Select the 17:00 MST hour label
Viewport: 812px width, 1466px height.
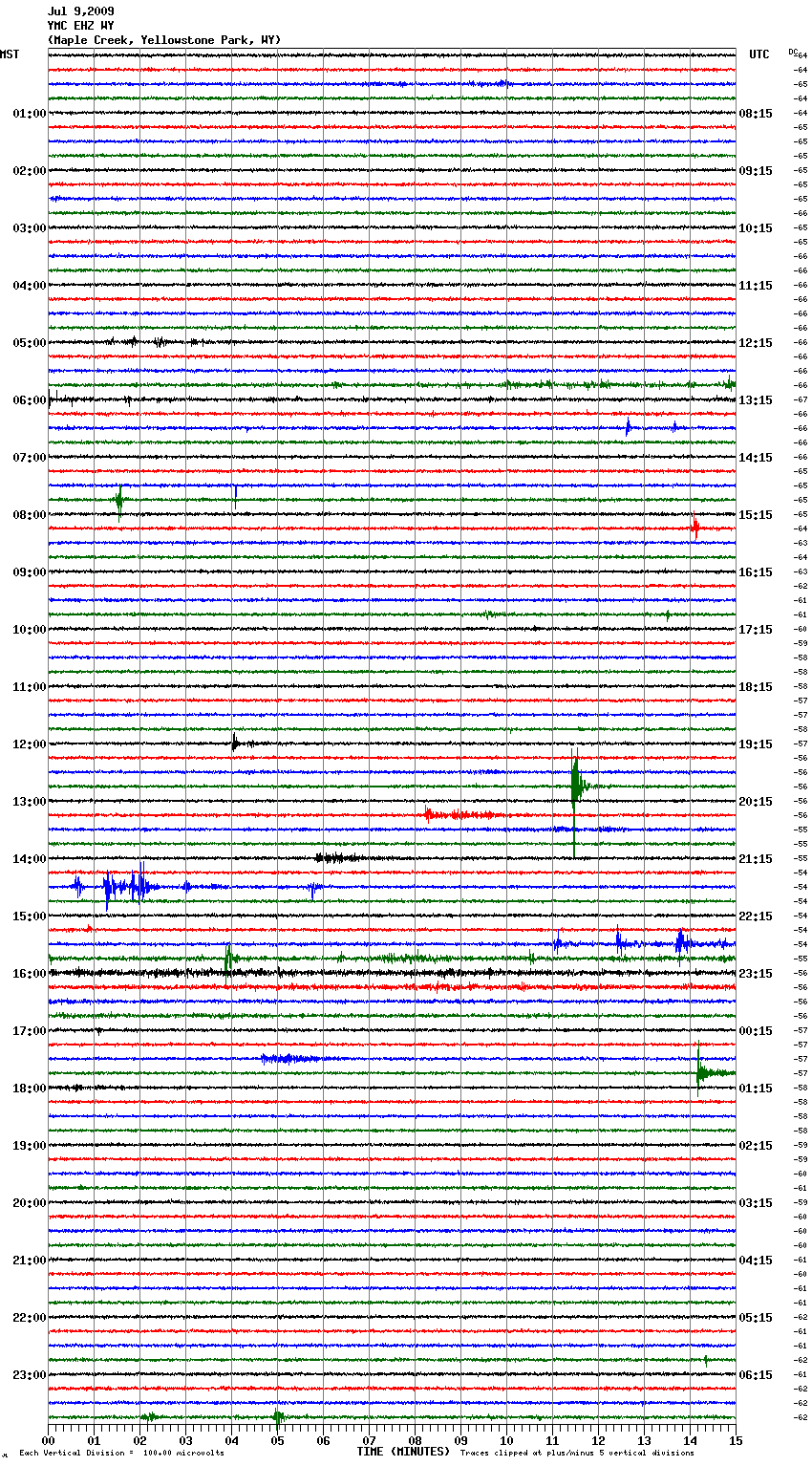[30, 1031]
